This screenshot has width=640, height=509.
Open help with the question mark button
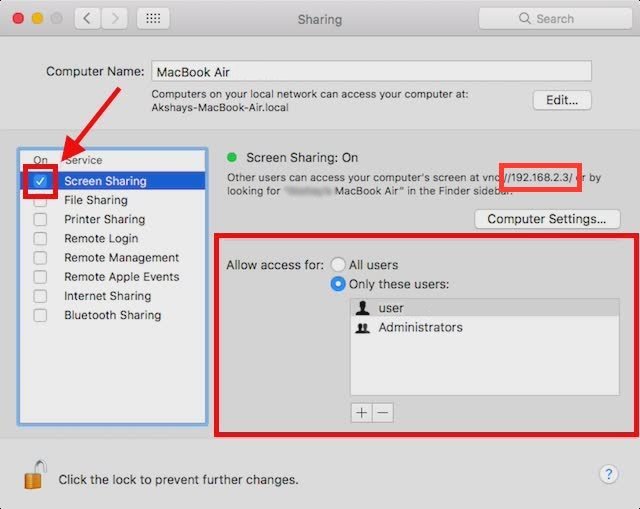607,474
